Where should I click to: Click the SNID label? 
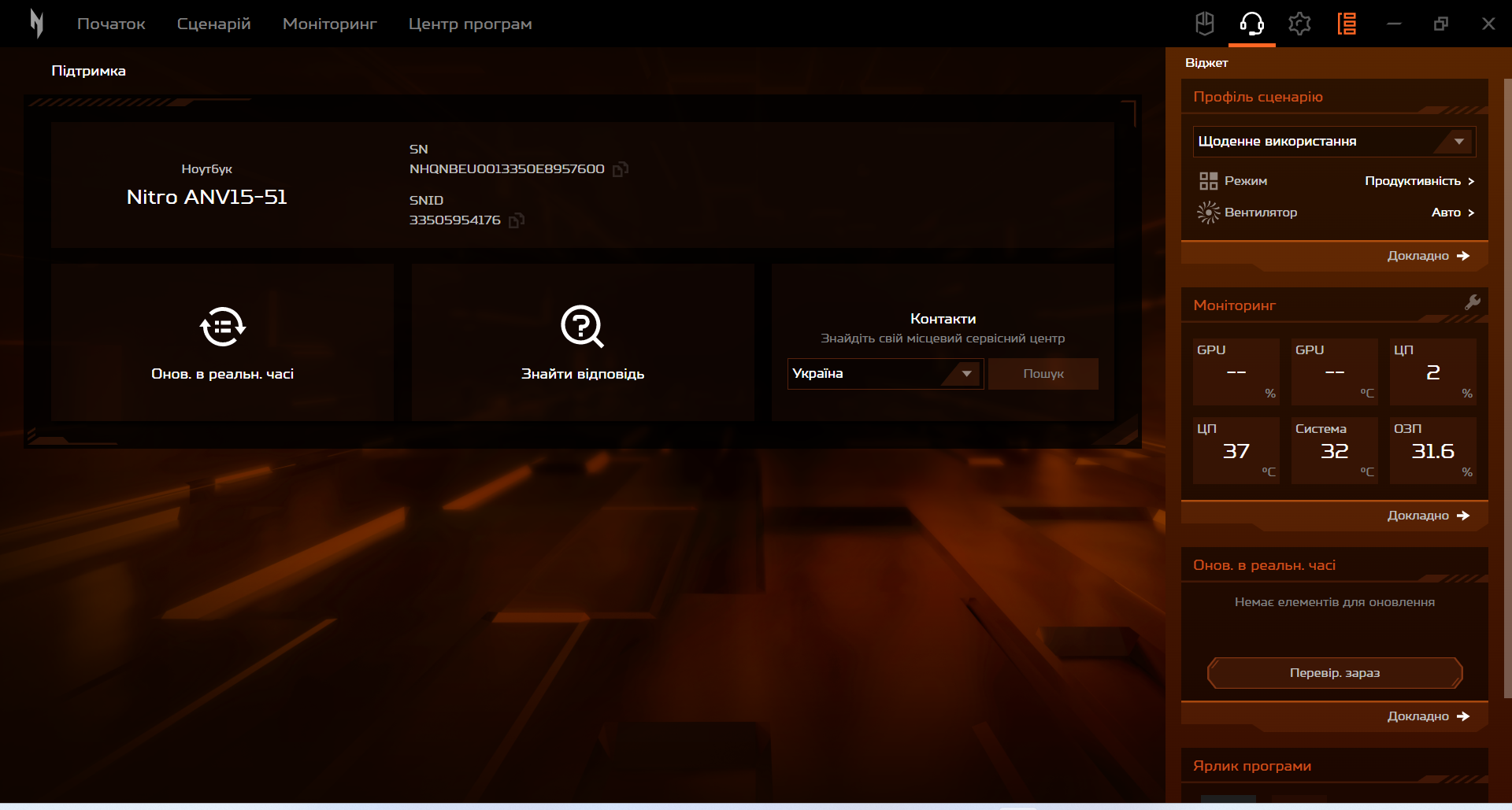426,201
